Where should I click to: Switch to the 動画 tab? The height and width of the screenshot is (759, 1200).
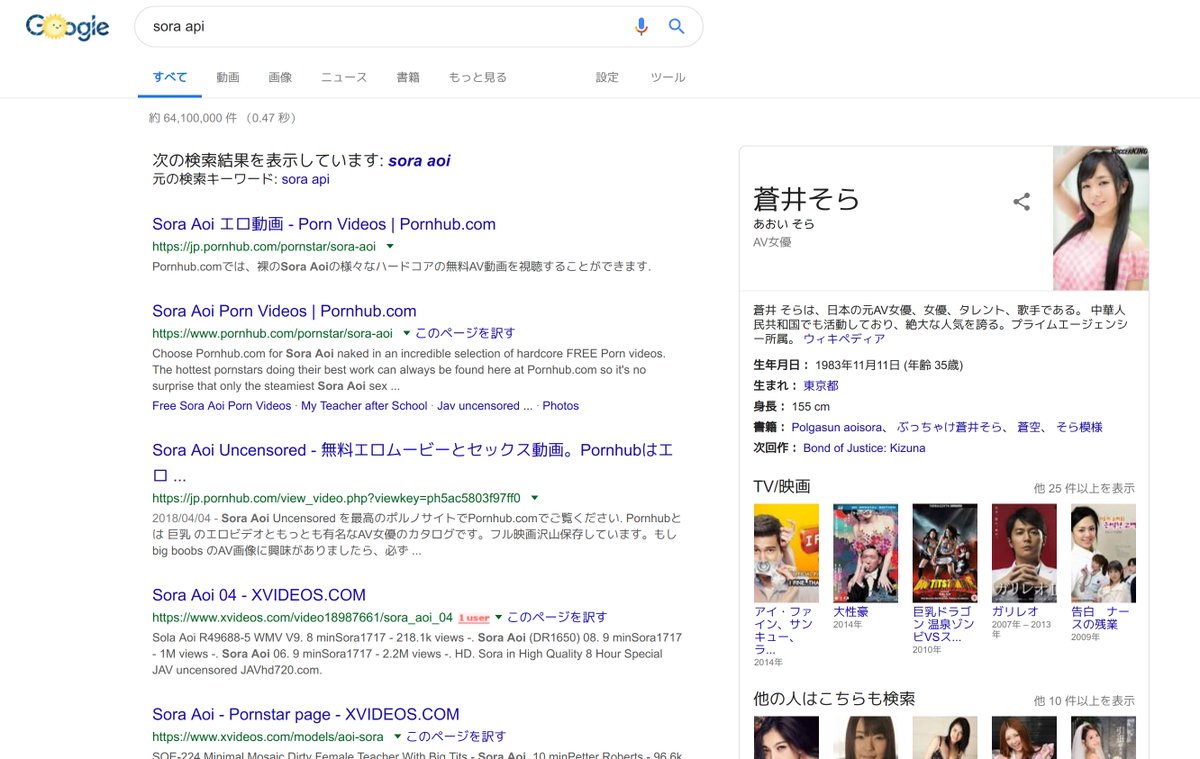pyautogui.click(x=228, y=77)
